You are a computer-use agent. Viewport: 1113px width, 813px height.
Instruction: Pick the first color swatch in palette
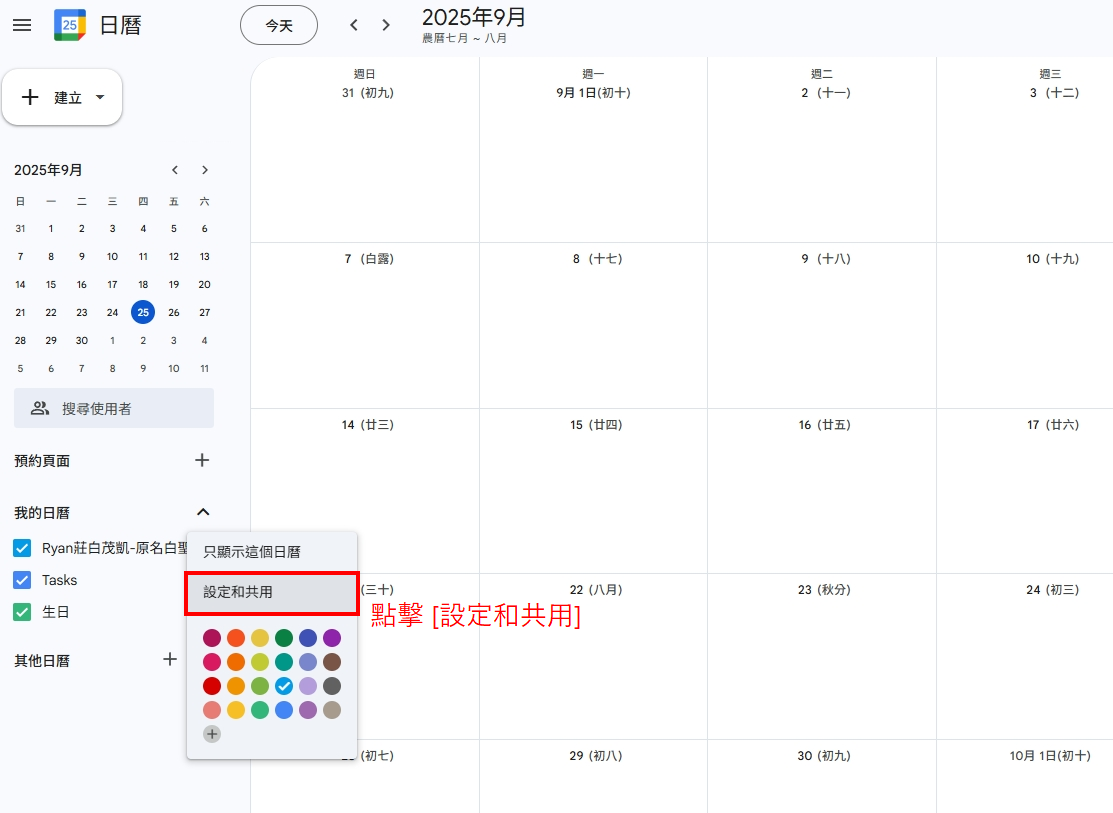[211, 638]
